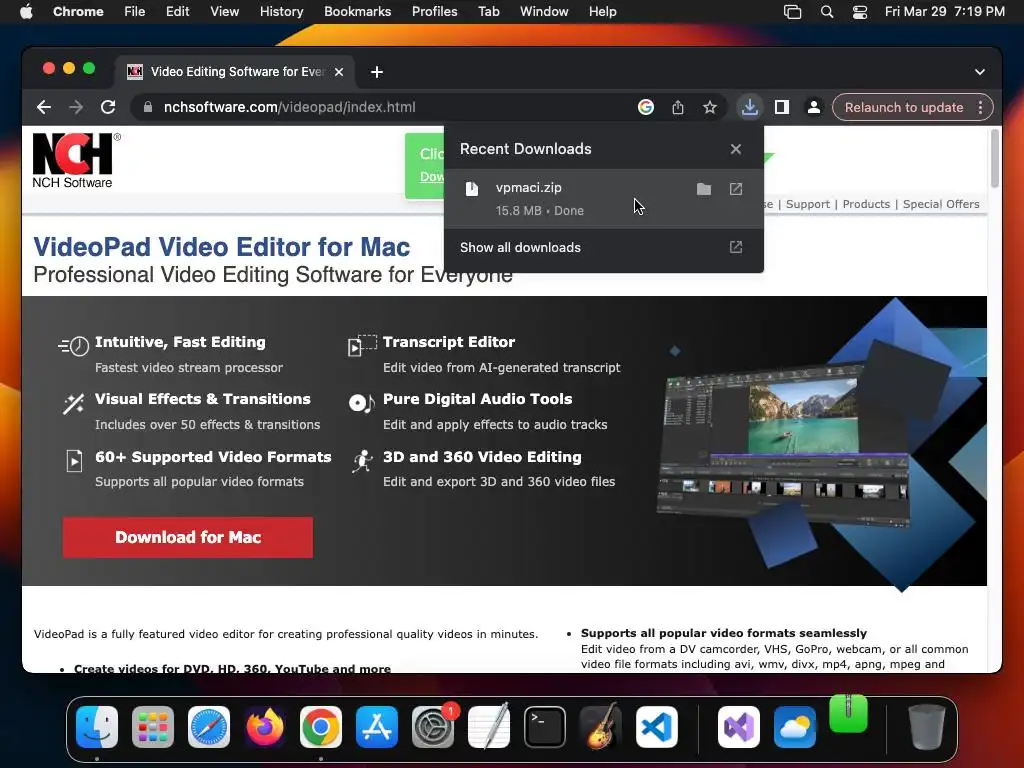1024x768 pixels.
Task: Open the File menu
Action: 135,12
